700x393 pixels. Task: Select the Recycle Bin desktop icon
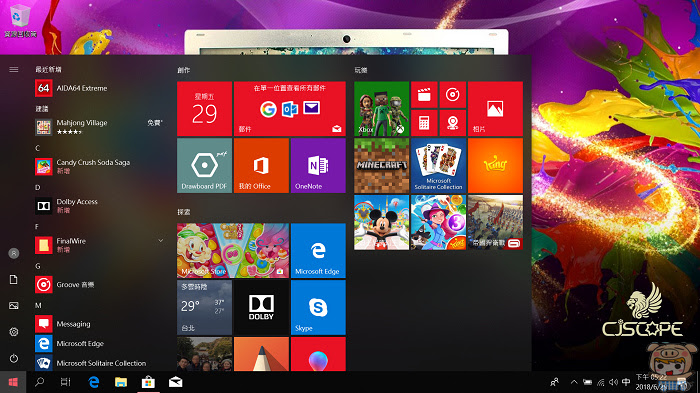click(20, 20)
